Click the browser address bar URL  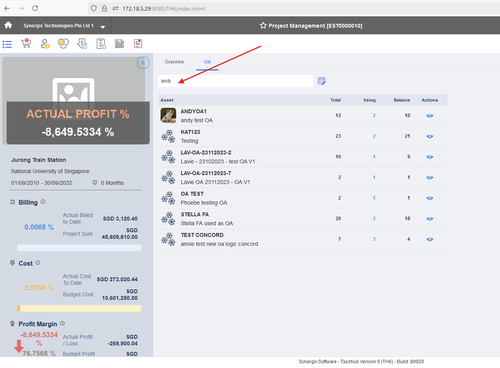(x=164, y=9)
